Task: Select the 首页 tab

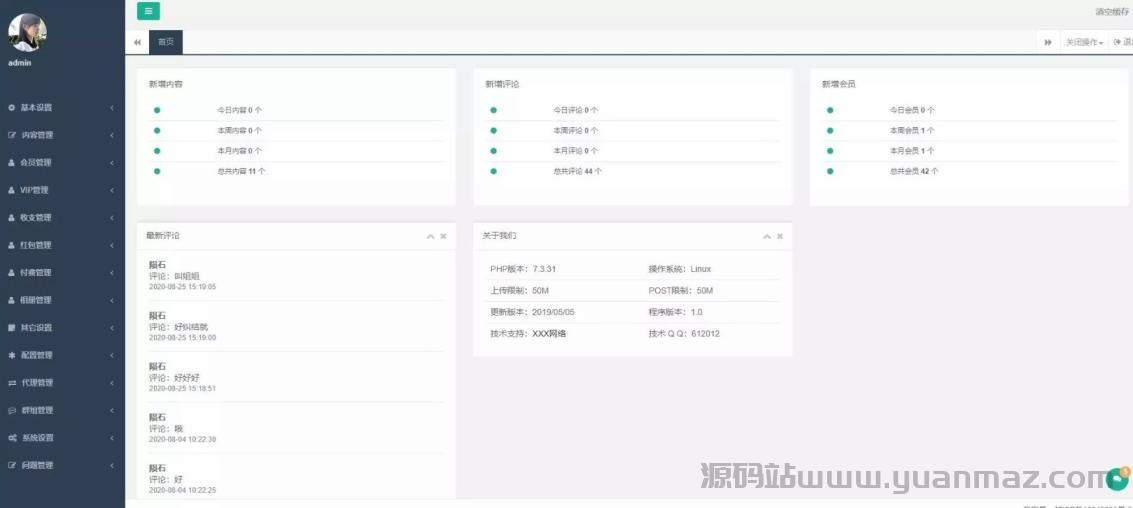Action: [165, 42]
